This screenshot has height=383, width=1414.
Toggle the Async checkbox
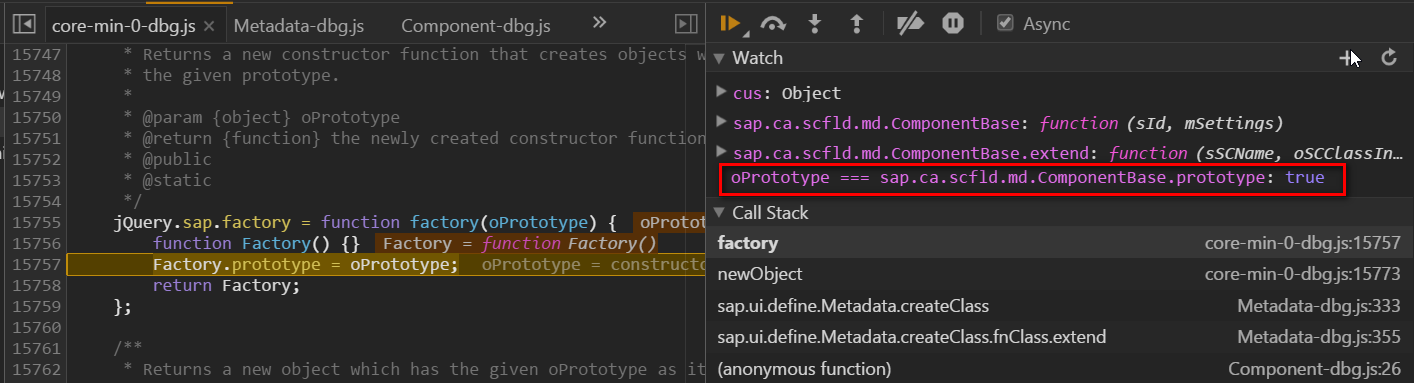(1005, 23)
